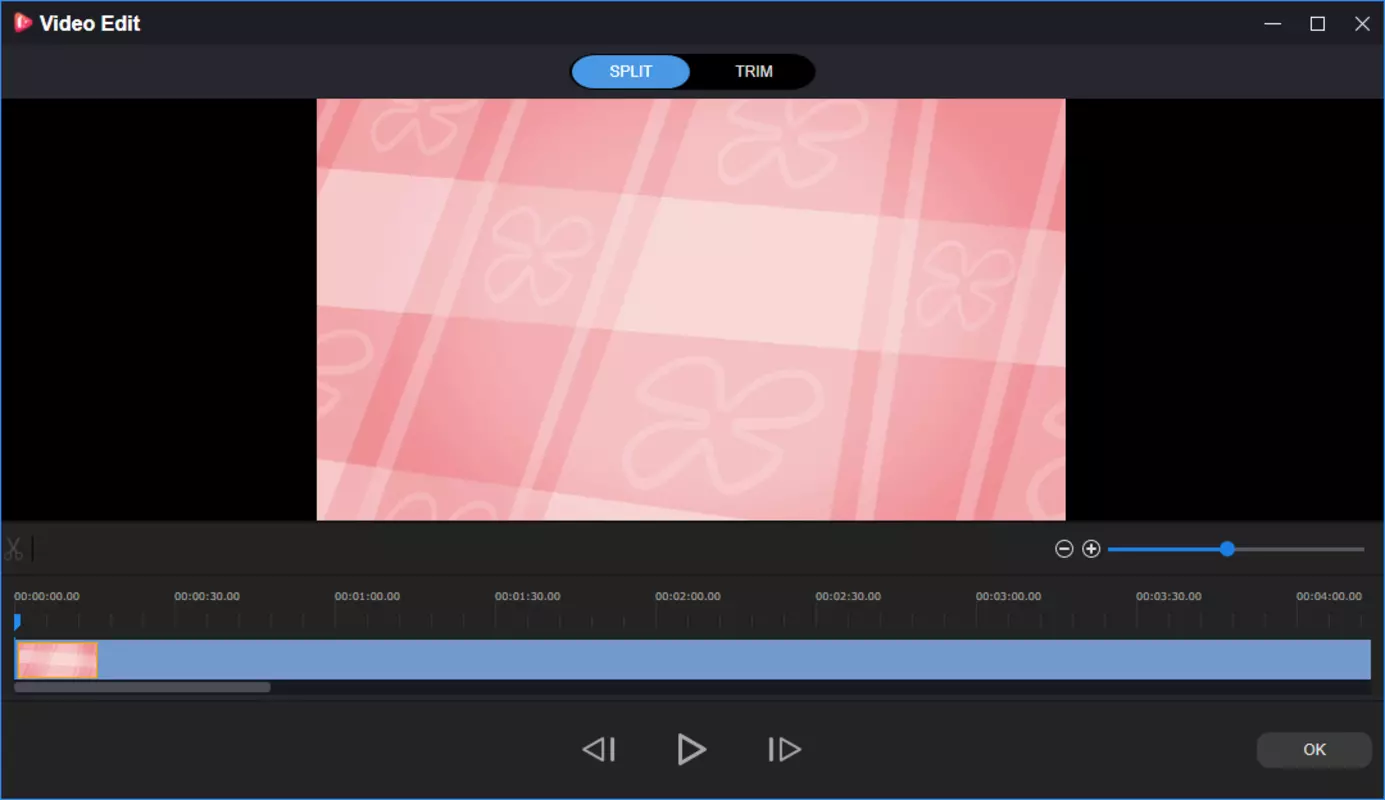Zoom out the timeline with minus icon

point(1064,549)
